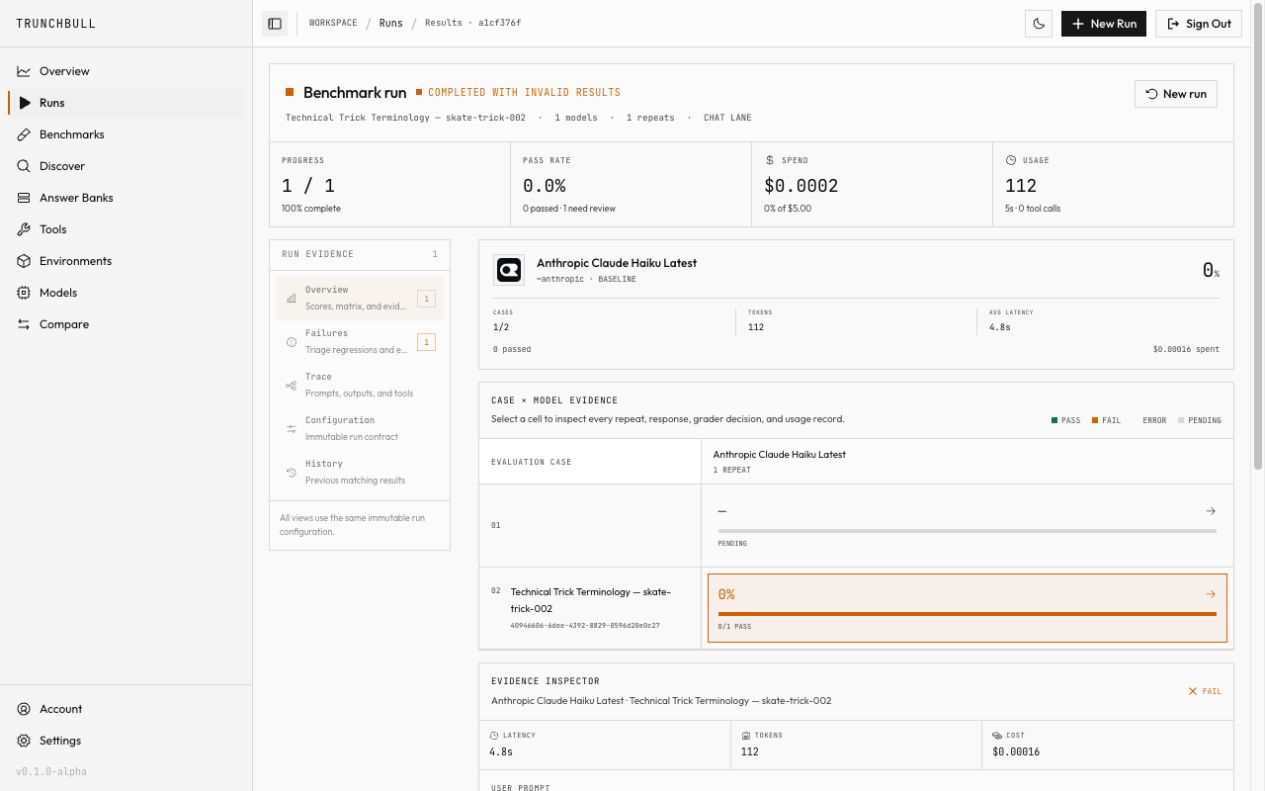The image size is (1265, 791).
Task: Open Answer Banks in sidebar
Action: 125,198
